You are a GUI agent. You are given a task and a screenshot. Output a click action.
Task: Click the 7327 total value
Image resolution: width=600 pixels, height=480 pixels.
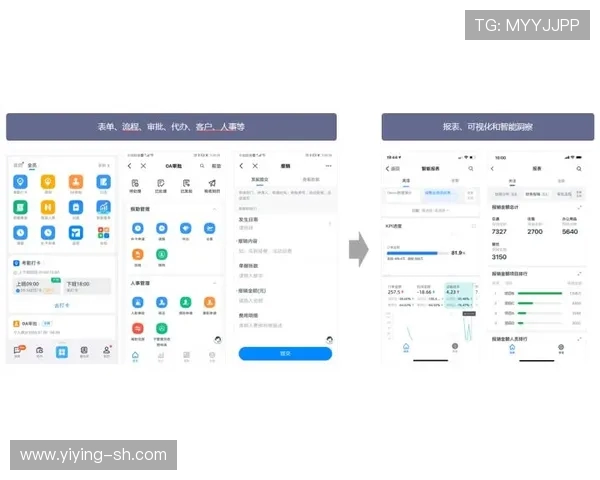click(x=499, y=232)
